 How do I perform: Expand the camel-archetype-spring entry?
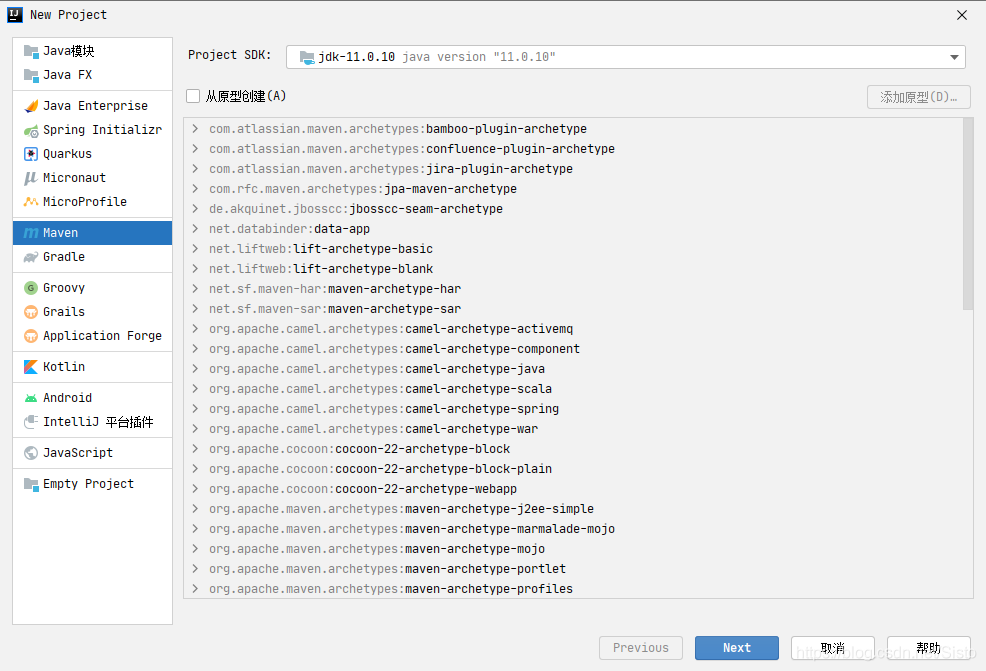[x=195, y=409]
